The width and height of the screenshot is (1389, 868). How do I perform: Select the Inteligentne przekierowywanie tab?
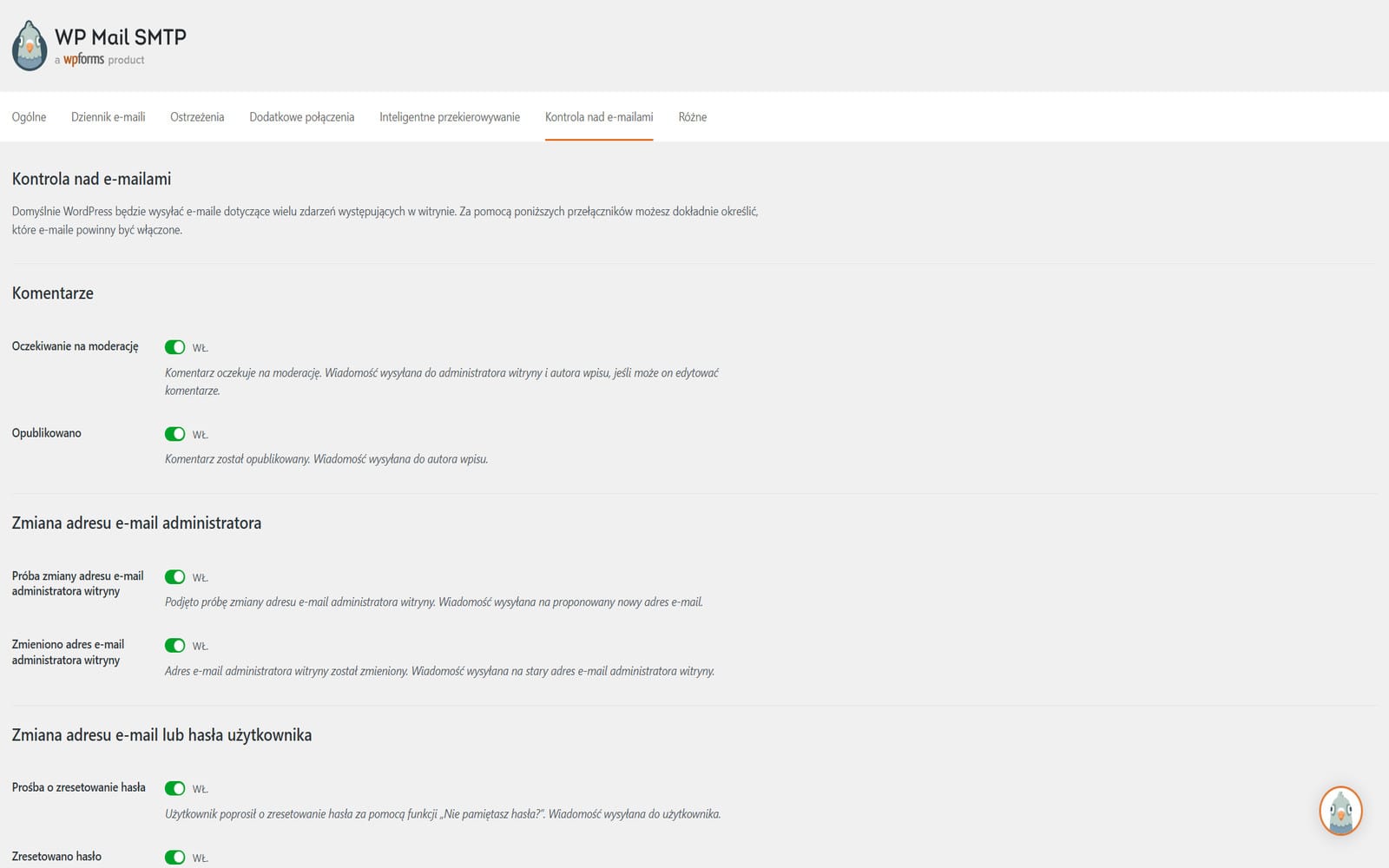coord(450,117)
